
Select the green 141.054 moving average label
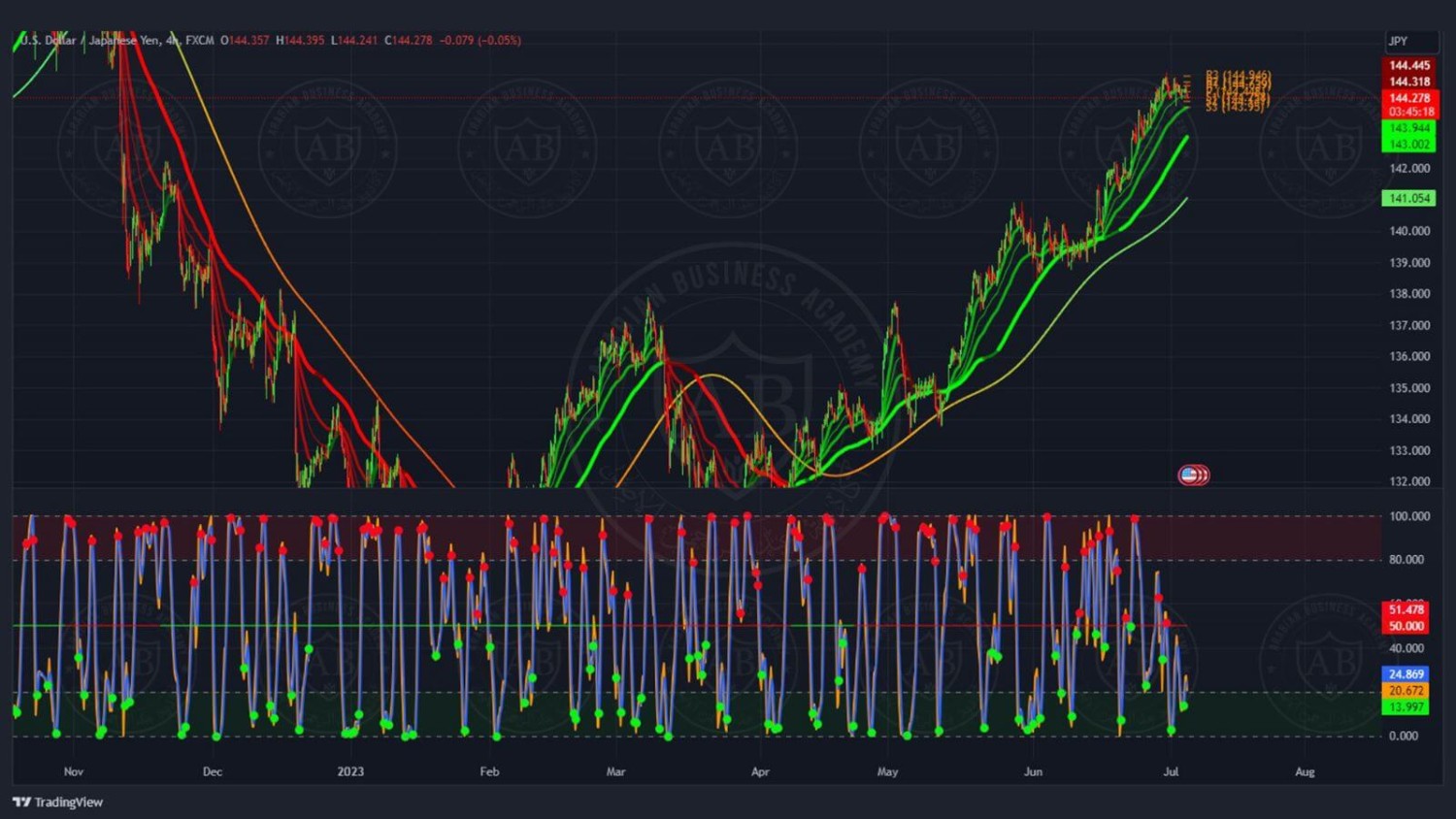pos(1409,198)
